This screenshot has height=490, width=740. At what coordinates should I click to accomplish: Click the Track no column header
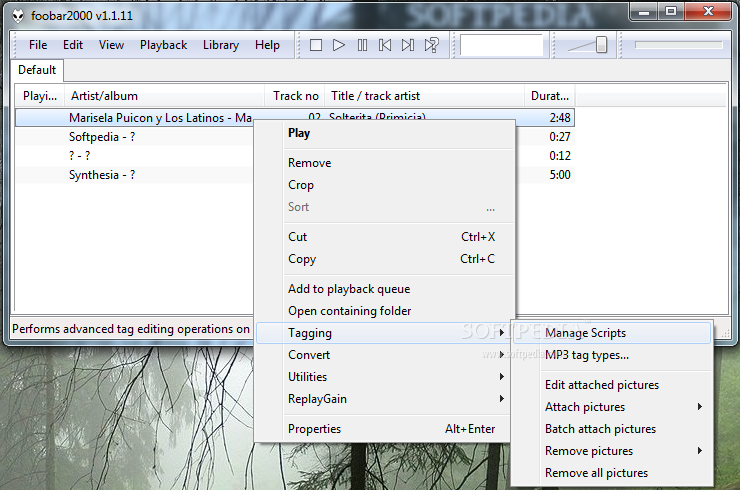pyautogui.click(x=295, y=96)
